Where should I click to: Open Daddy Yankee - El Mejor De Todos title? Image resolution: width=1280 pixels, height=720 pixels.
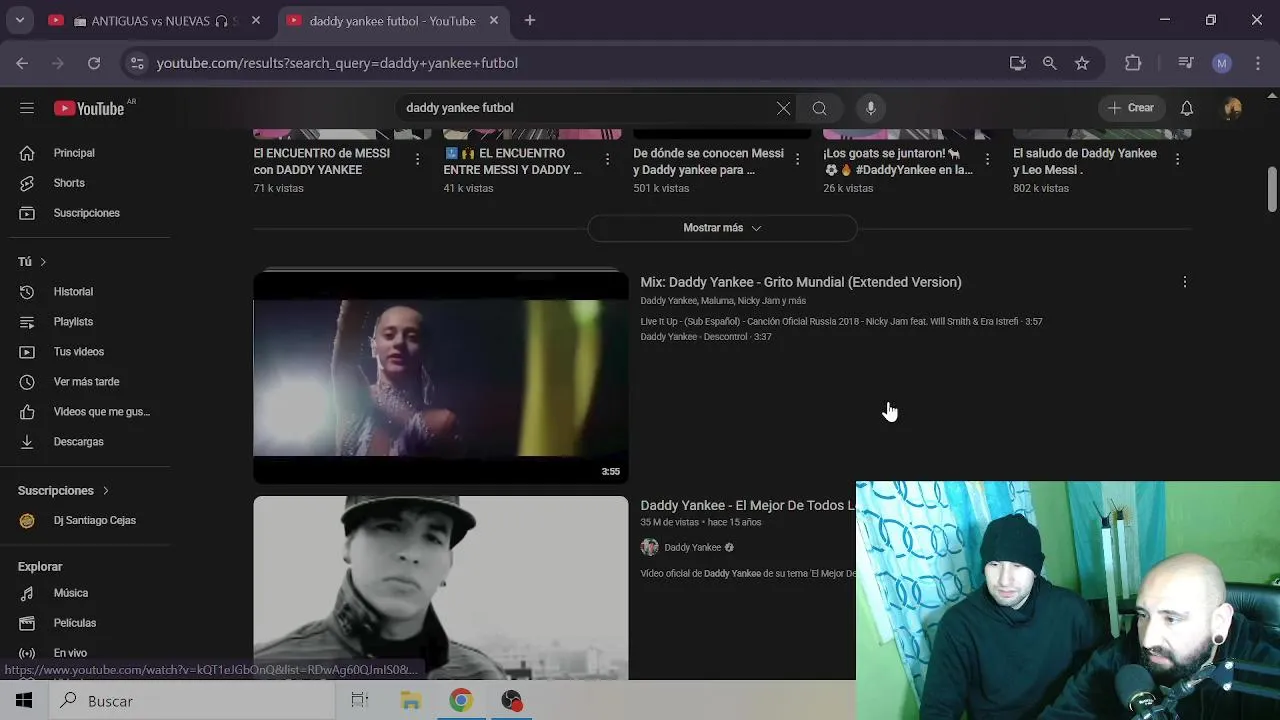pyautogui.click(x=748, y=506)
